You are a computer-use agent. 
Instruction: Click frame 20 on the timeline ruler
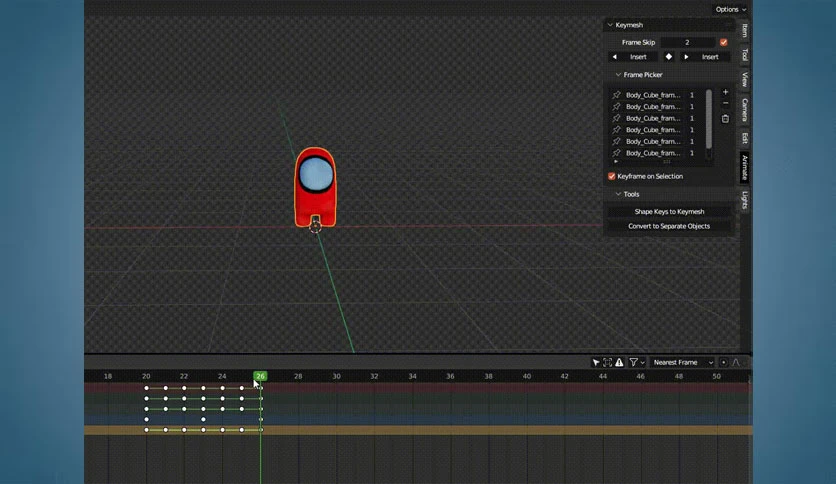(146, 376)
